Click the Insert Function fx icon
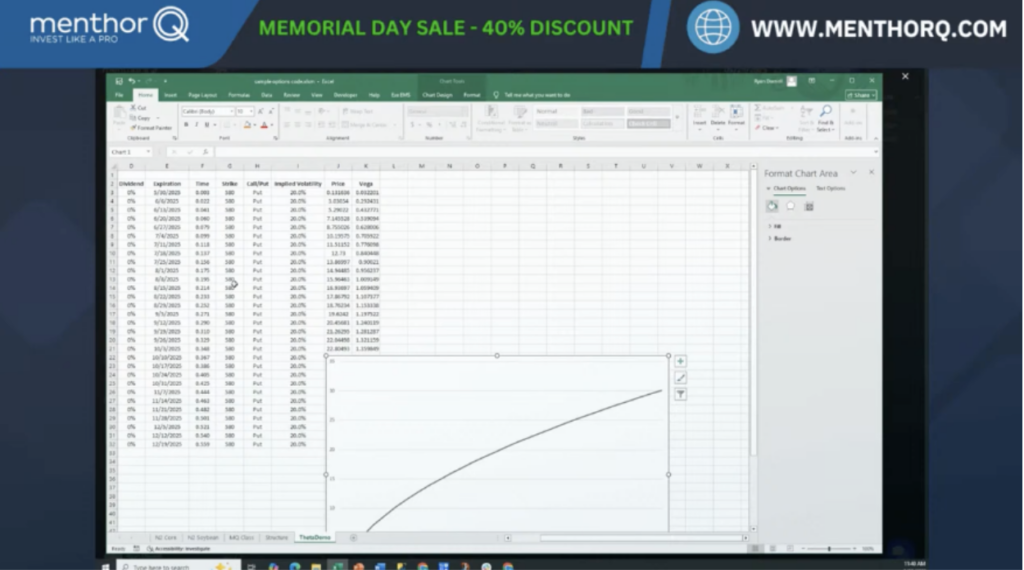Screen dimensions: 1024x570 click(205, 152)
